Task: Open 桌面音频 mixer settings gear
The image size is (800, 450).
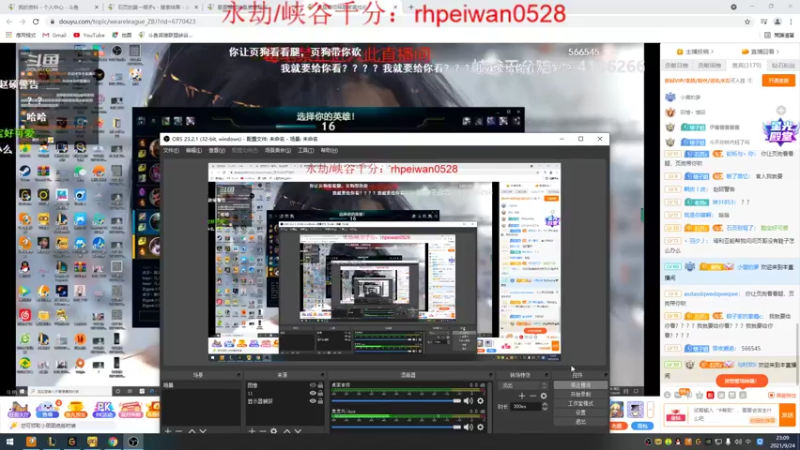Action: (480, 401)
